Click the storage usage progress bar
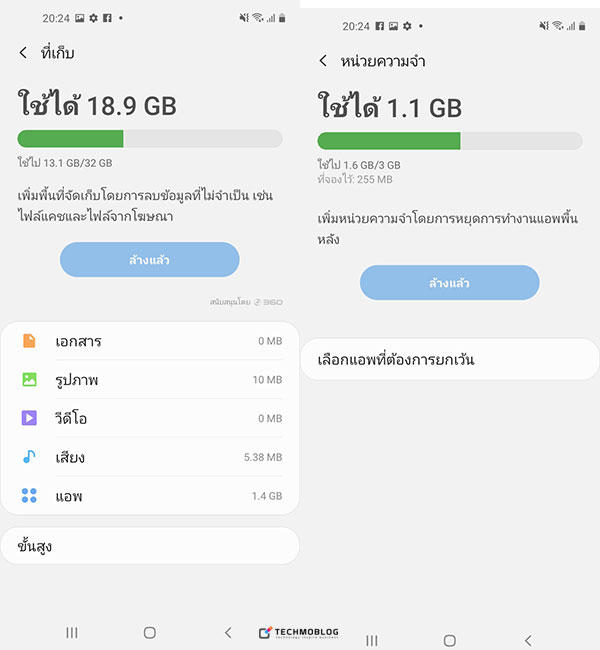 150,138
